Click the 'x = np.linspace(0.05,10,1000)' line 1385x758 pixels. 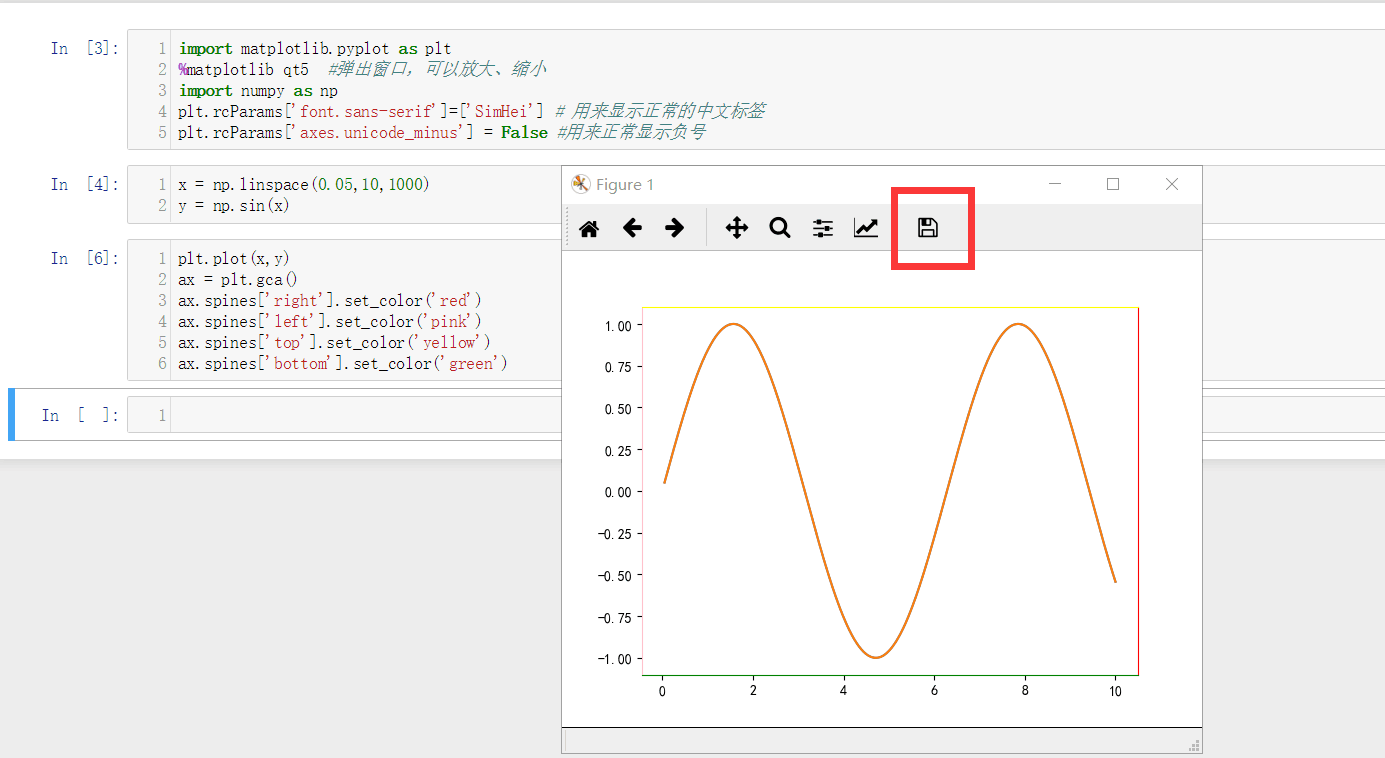tap(304, 185)
